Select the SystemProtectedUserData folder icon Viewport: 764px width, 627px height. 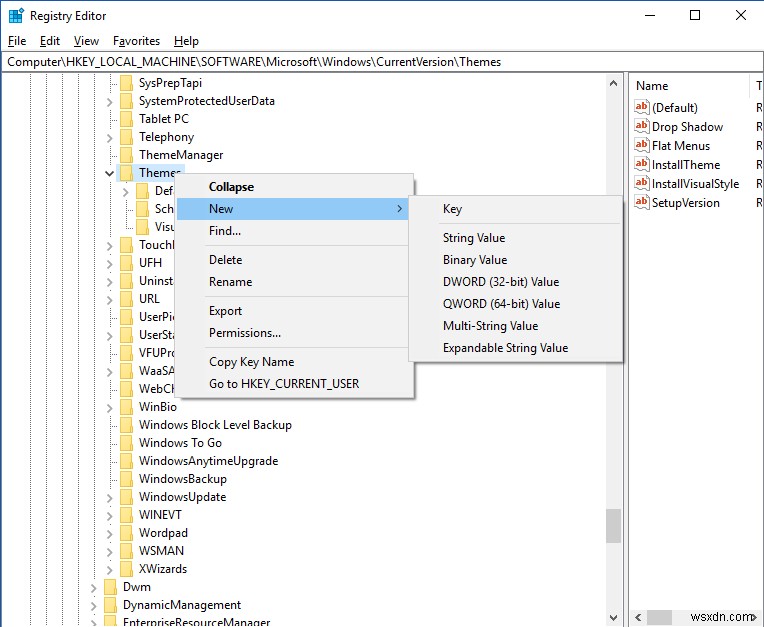click(x=126, y=101)
